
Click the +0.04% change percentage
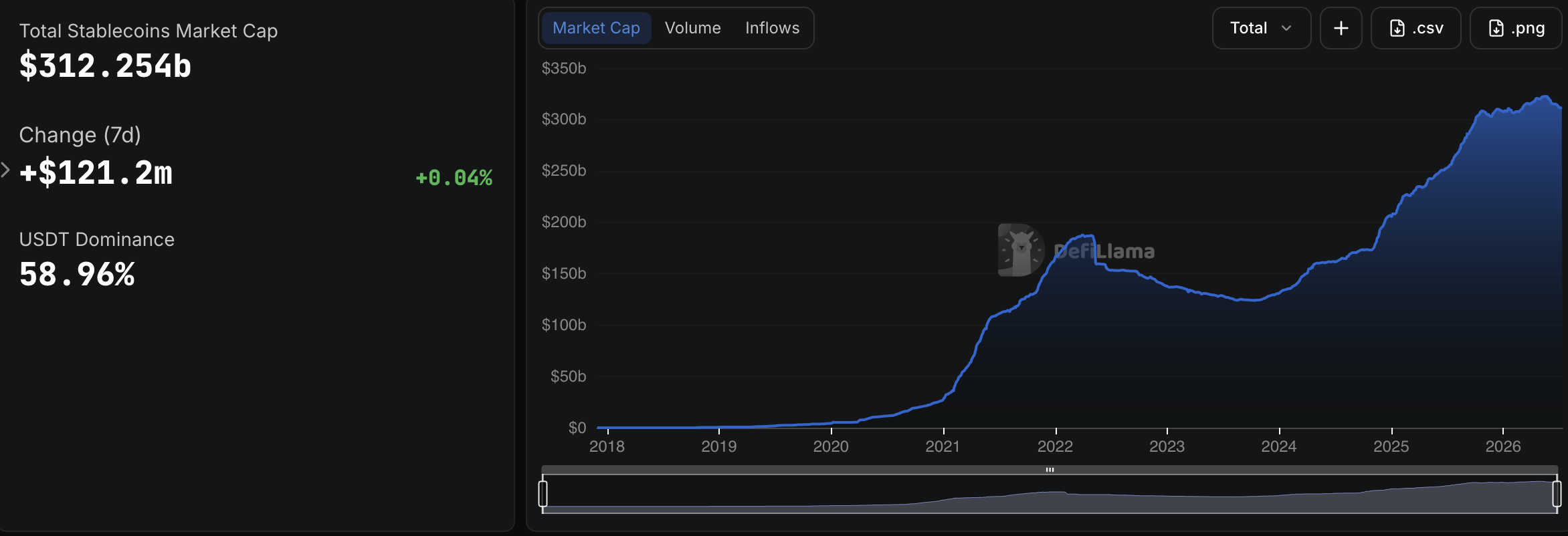[454, 178]
